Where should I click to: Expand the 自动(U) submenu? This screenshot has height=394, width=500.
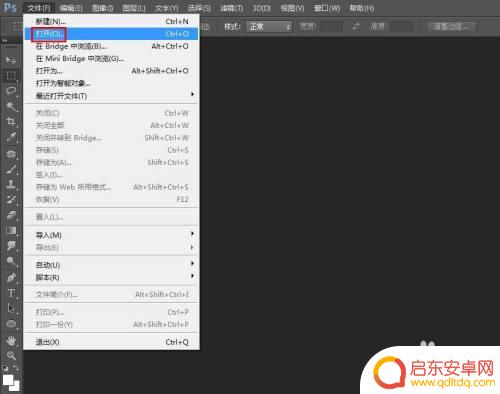pyautogui.click(x=111, y=265)
